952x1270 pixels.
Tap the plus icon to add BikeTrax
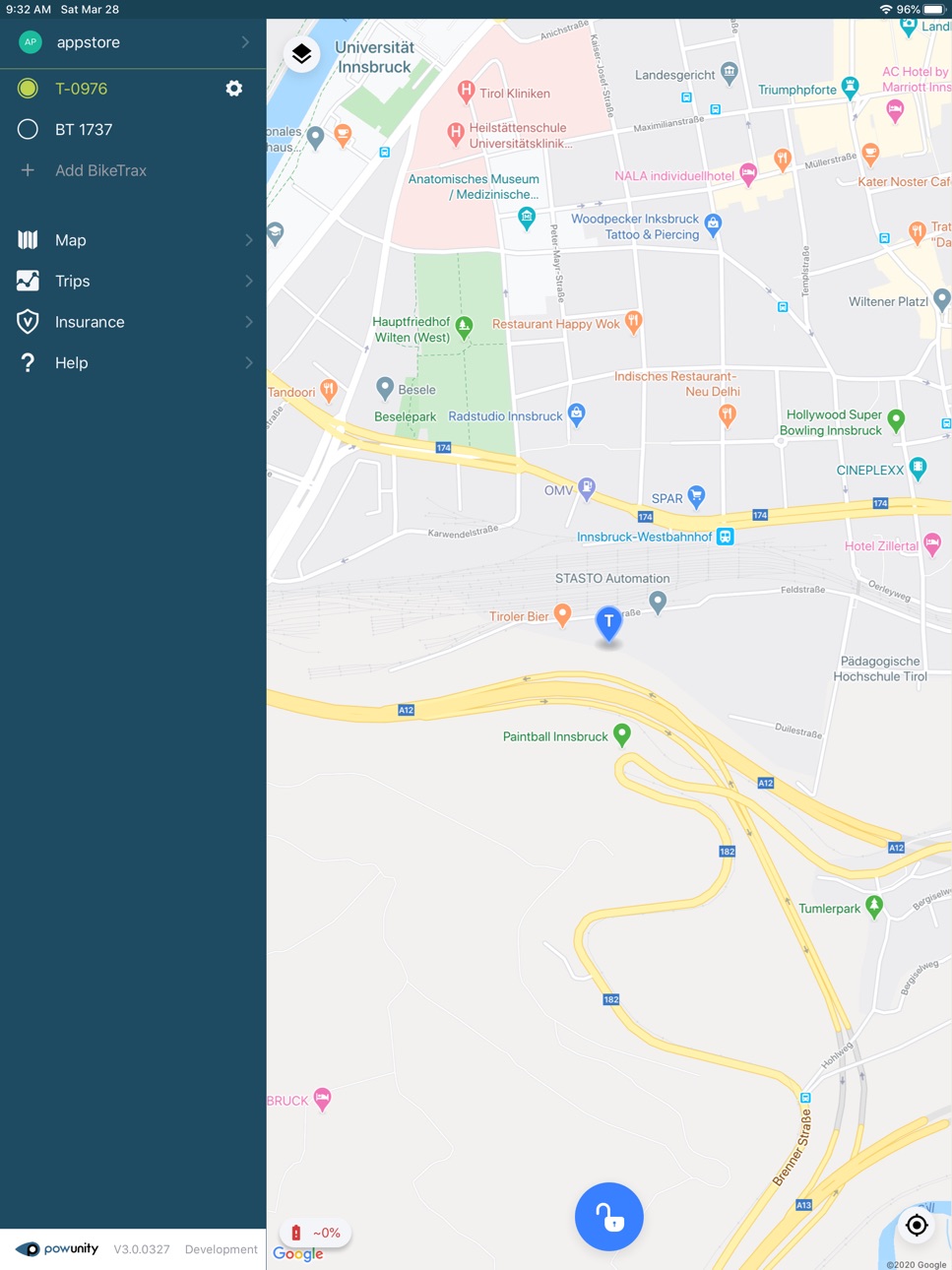pos(28,170)
